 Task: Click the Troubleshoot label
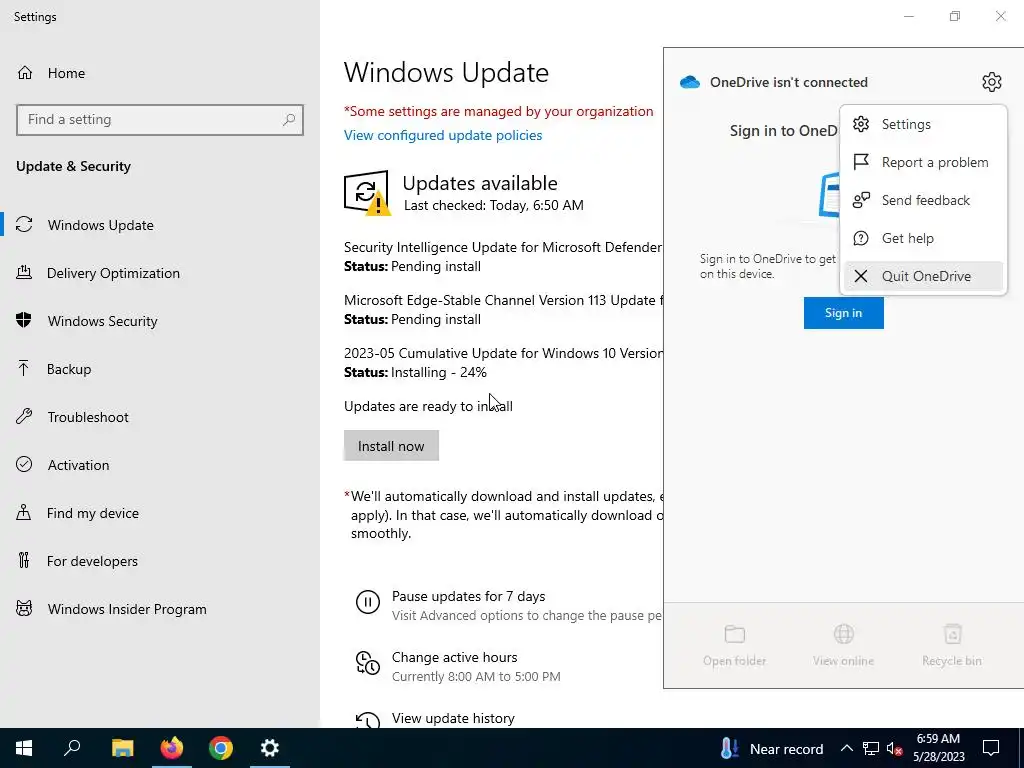88,417
